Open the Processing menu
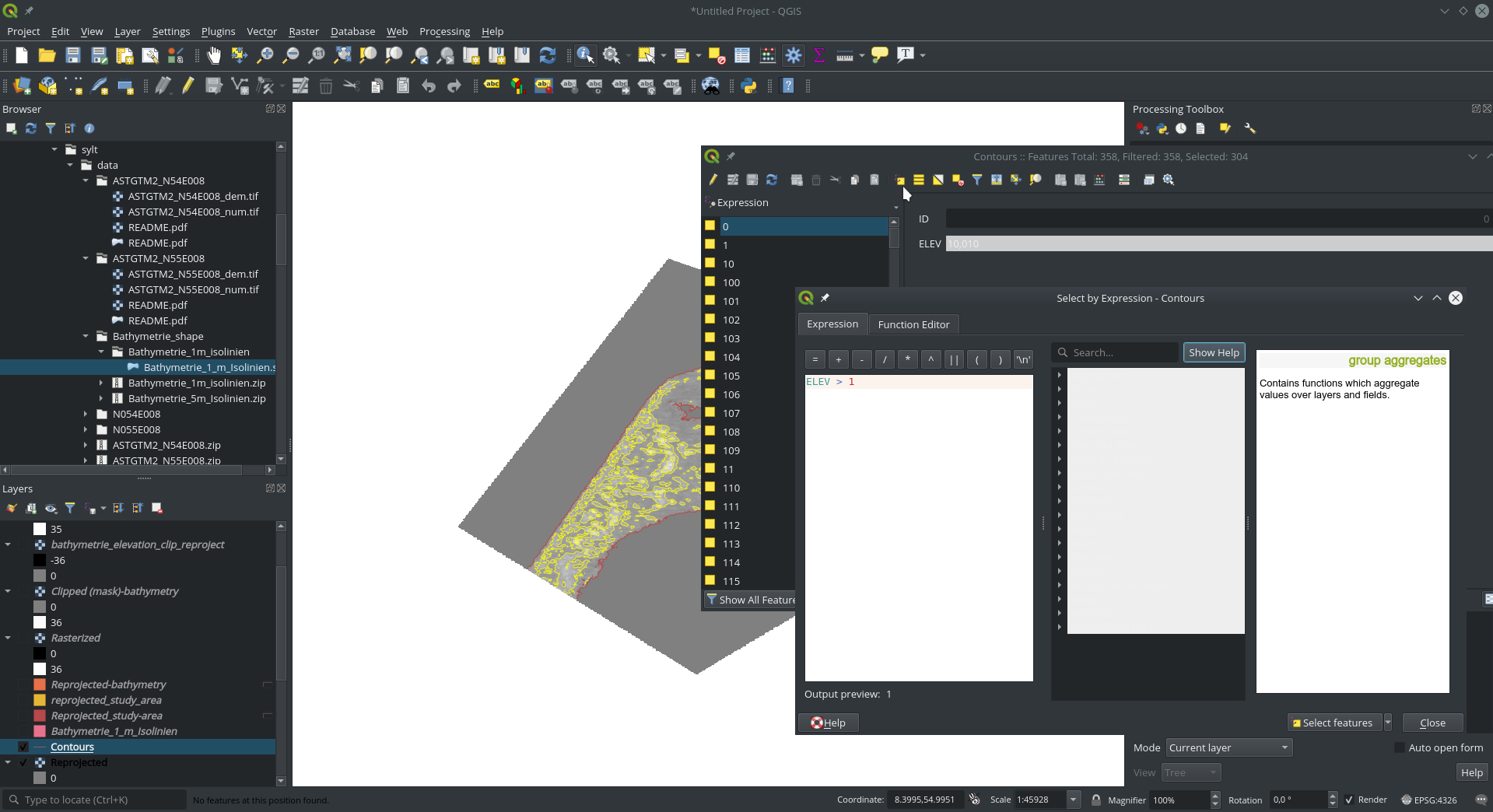The width and height of the screenshot is (1493, 812). pyautogui.click(x=443, y=31)
